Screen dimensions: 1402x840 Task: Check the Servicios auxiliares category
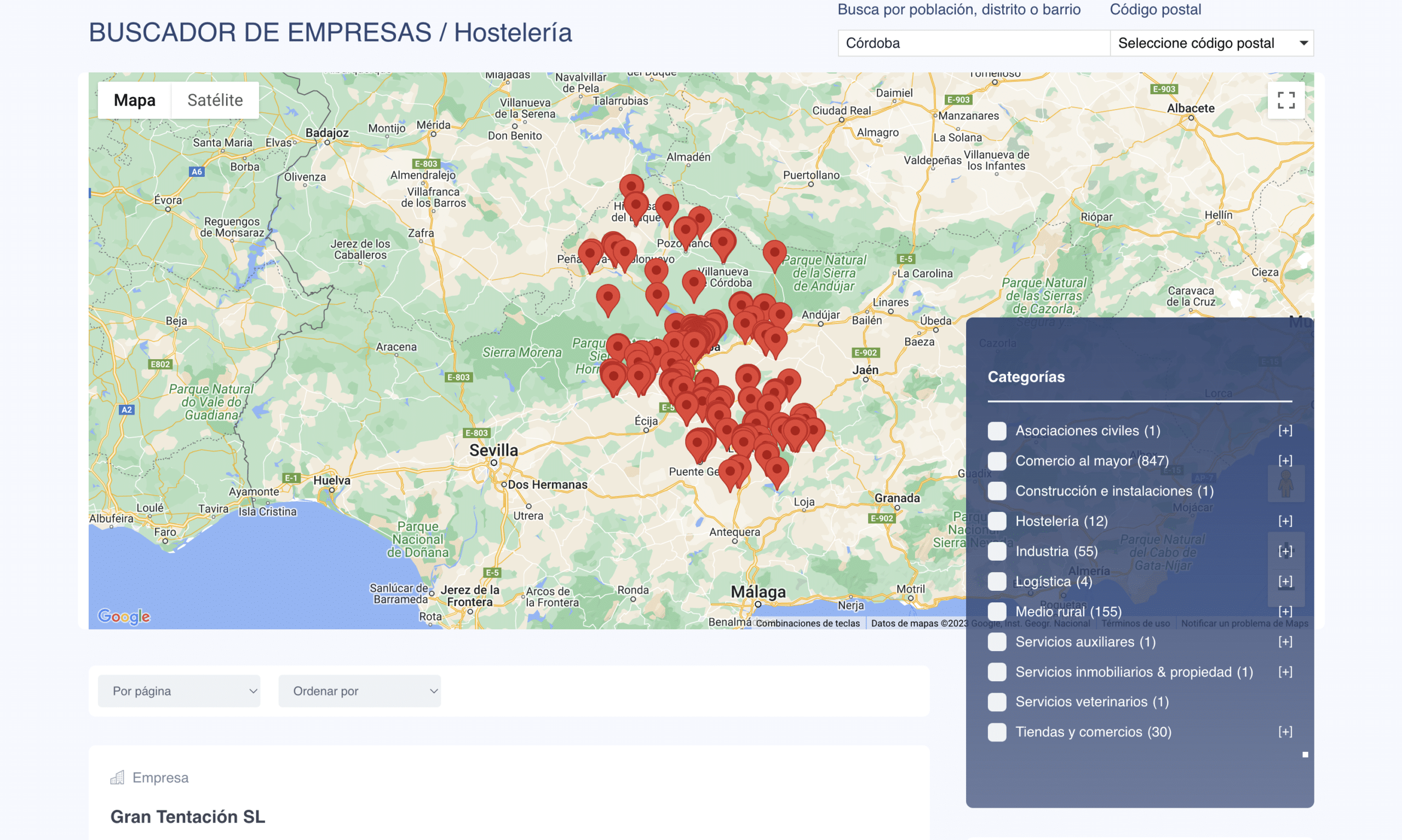click(997, 641)
